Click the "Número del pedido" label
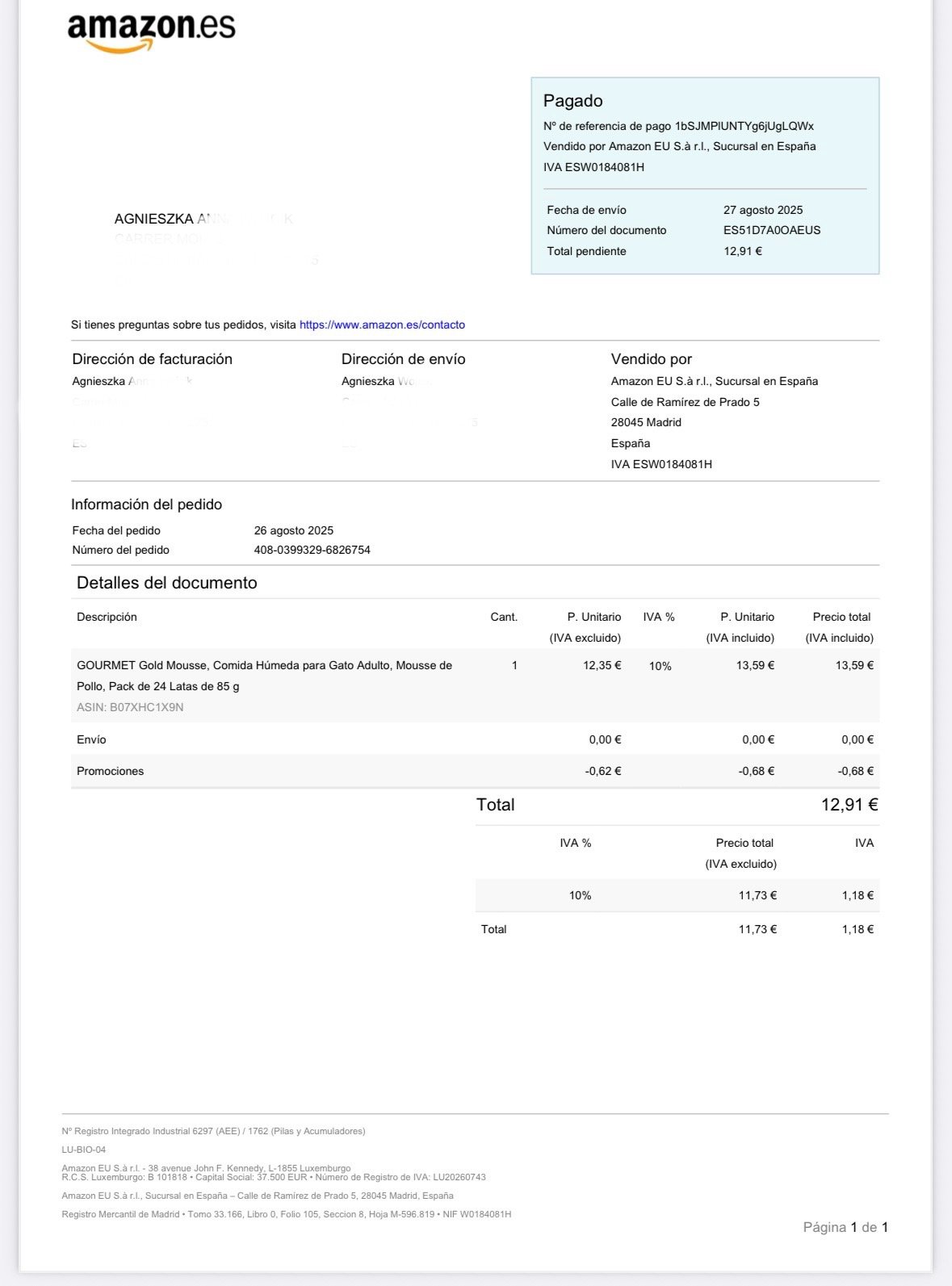Screen dimensions: 952x1286 (x=120, y=550)
